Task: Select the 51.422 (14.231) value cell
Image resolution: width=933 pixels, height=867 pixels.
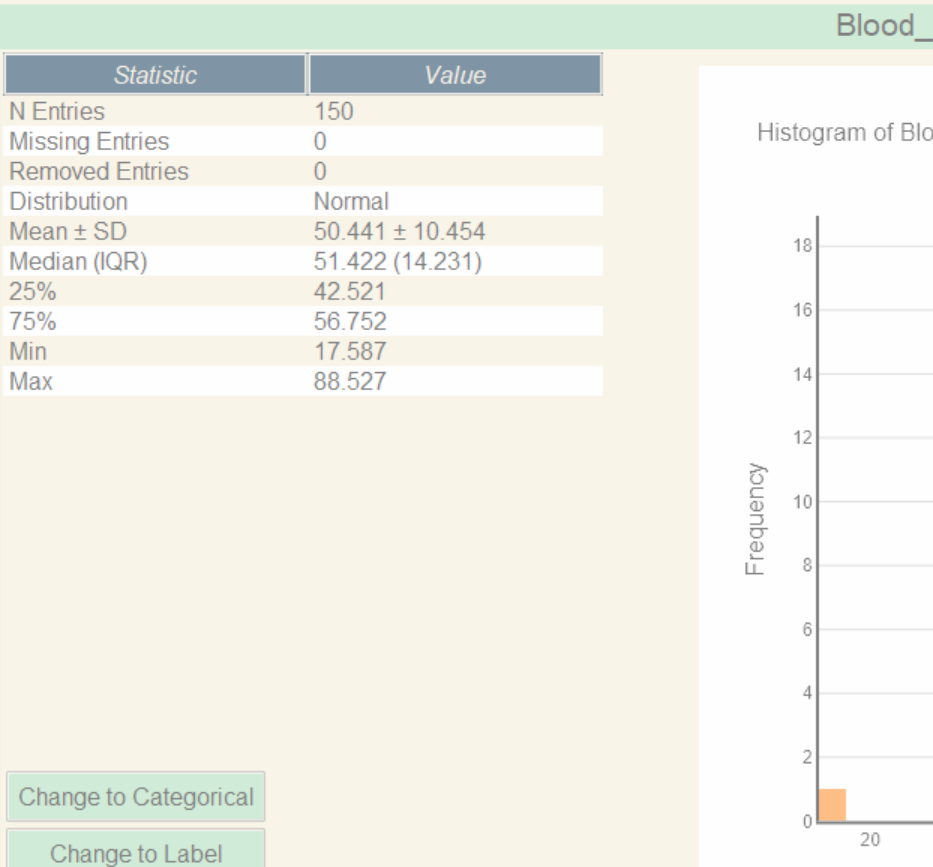Action: click(x=397, y=262)
